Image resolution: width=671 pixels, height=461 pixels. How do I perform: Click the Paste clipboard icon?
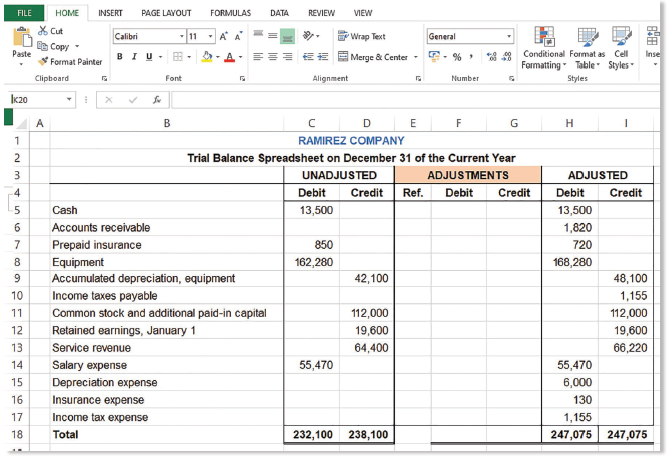(x=21, y=37)
